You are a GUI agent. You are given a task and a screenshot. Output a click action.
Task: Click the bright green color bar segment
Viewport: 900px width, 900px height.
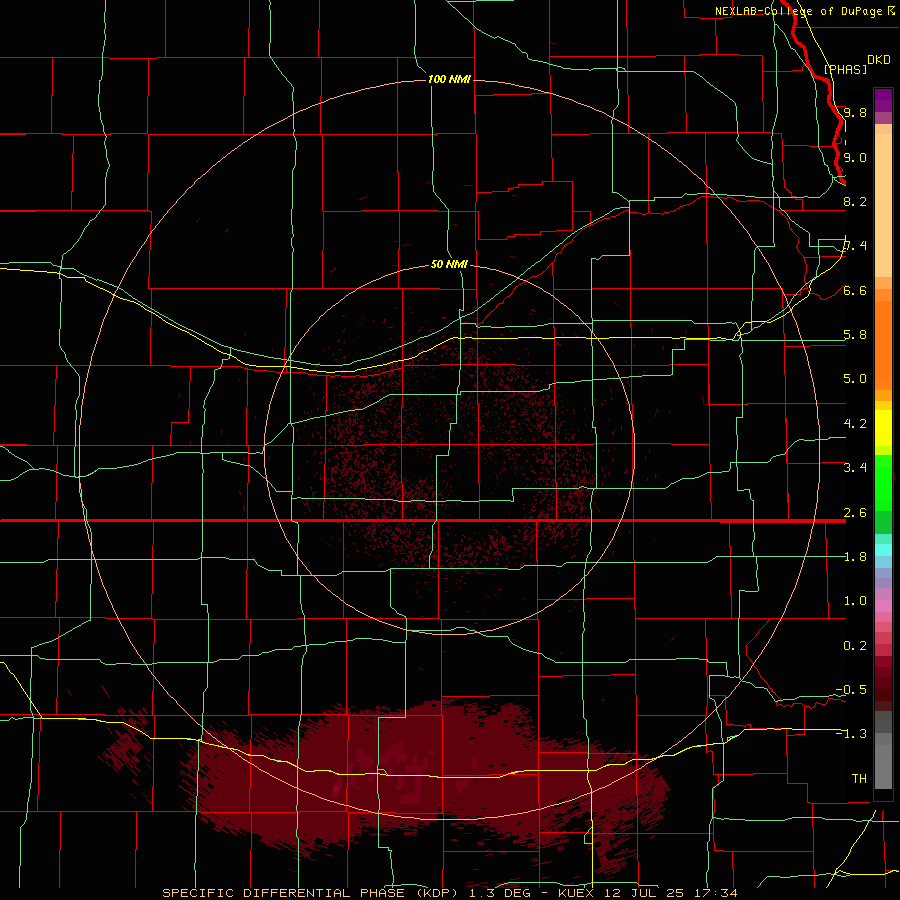point(883,482)
